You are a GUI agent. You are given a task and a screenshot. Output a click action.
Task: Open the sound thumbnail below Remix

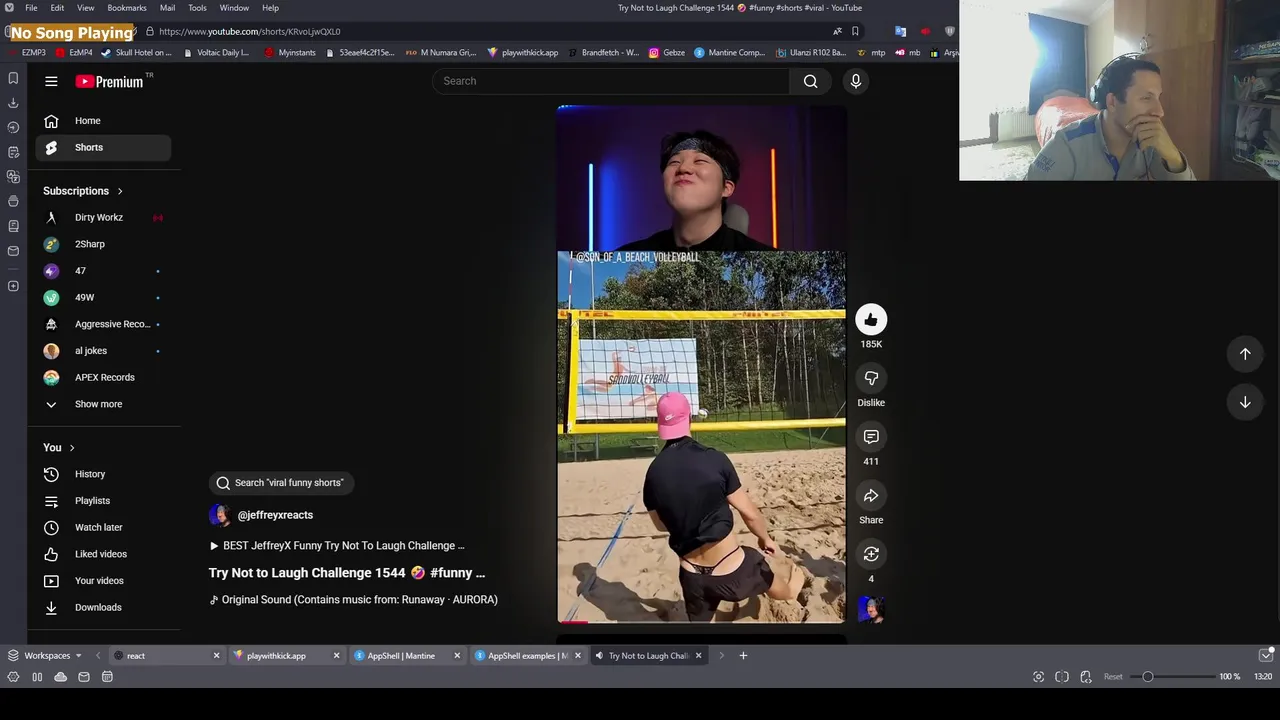pos(871,609)
